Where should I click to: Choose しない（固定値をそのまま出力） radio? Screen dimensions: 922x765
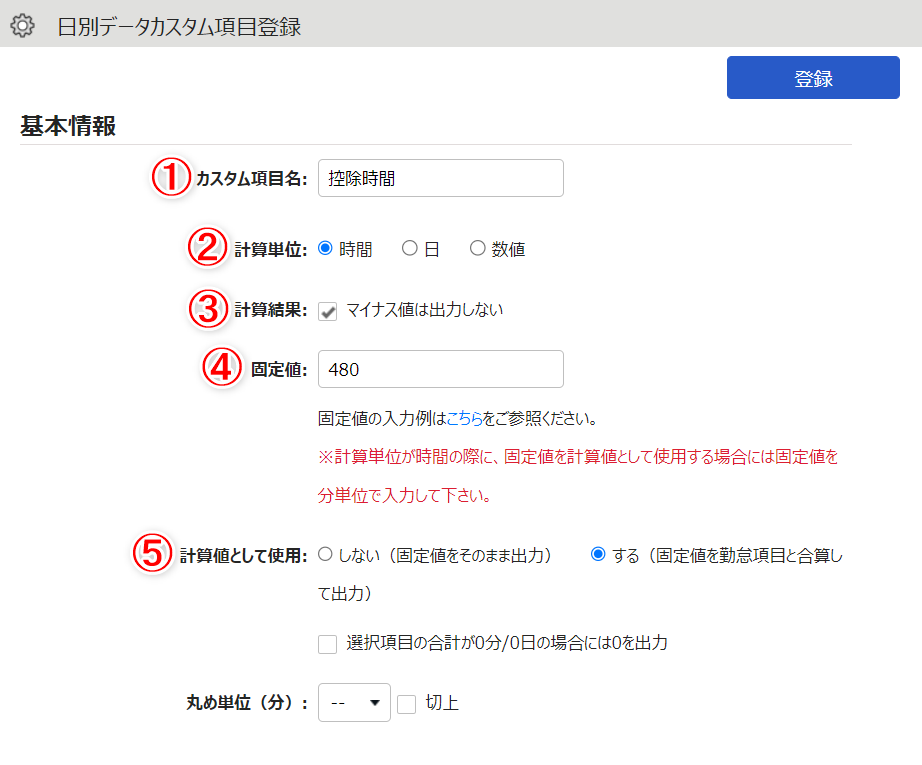325,554
